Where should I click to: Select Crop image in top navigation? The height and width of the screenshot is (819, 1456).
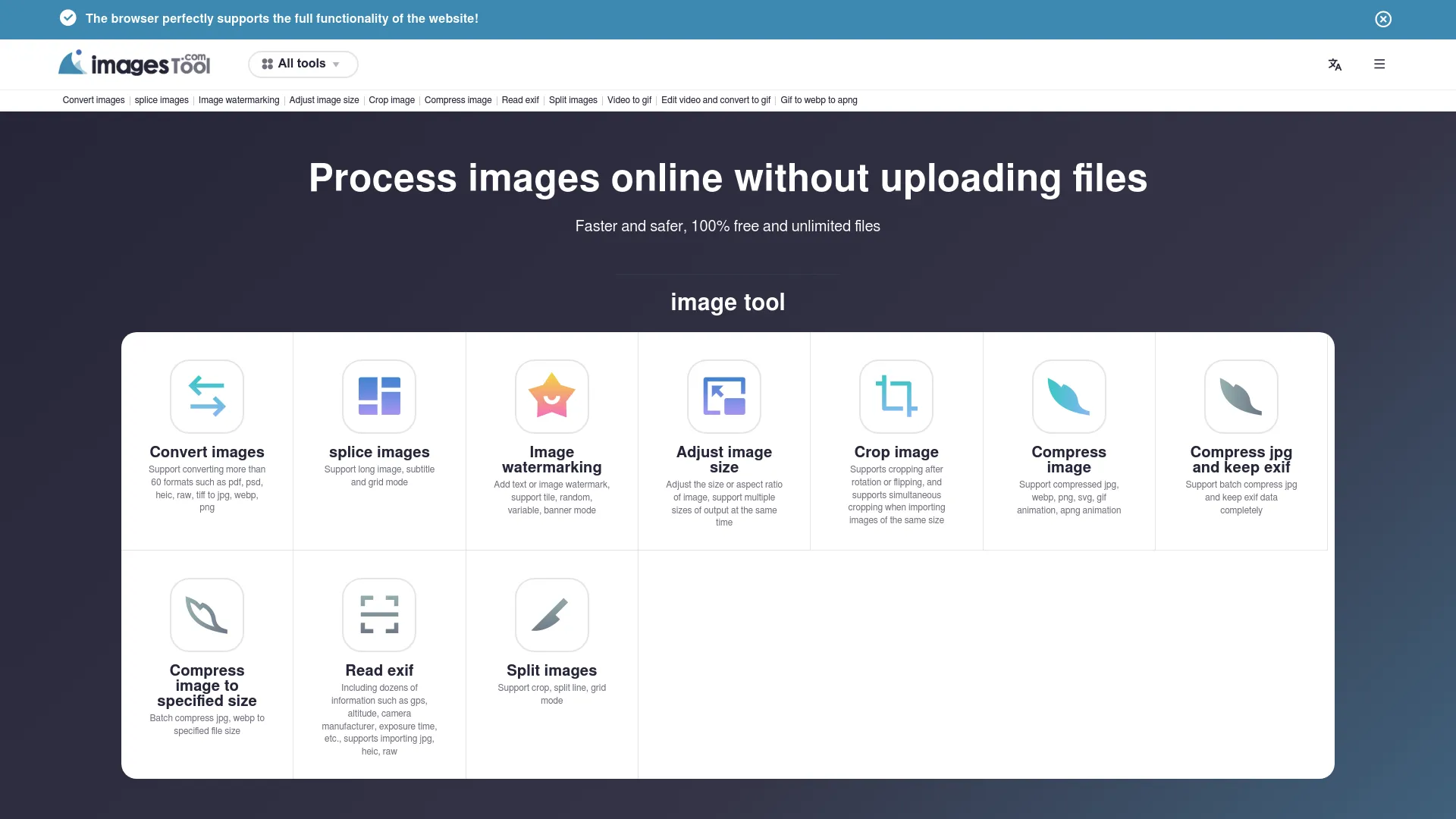pyautogui.click(x=391, y=100)
